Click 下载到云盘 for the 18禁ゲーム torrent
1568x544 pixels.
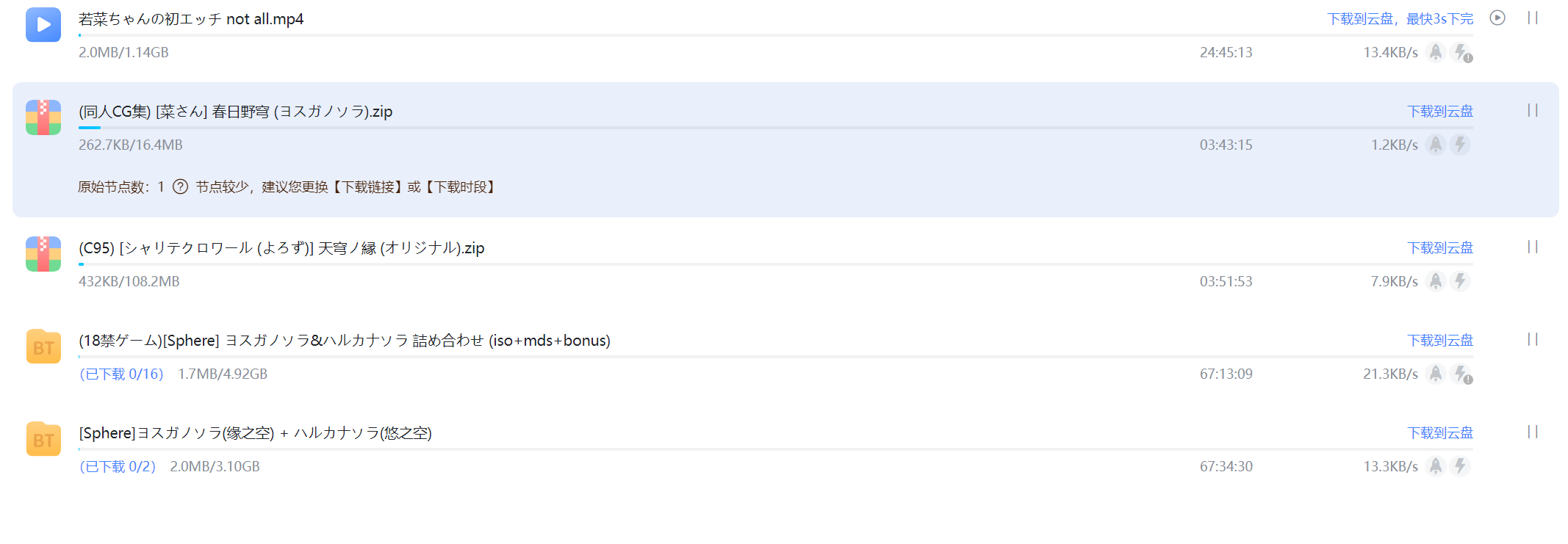pyautogui.click(x=1439, y=341)
